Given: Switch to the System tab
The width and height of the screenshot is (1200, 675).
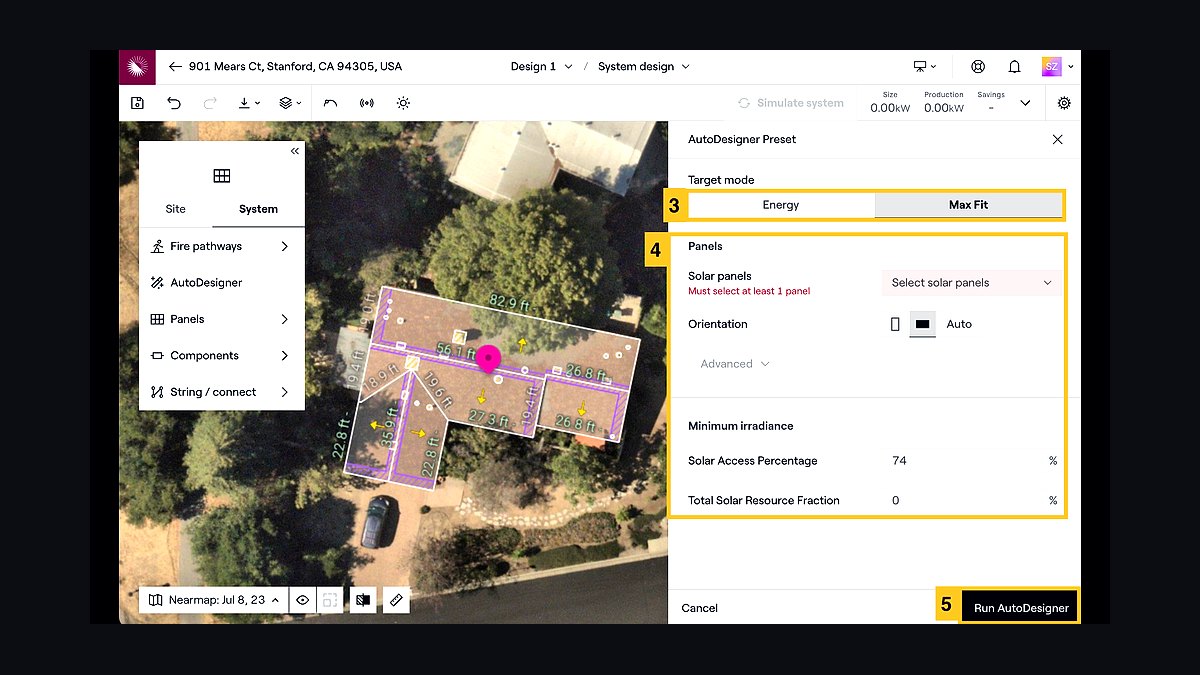Looking at the screenshot, I should tap(258, 209).
